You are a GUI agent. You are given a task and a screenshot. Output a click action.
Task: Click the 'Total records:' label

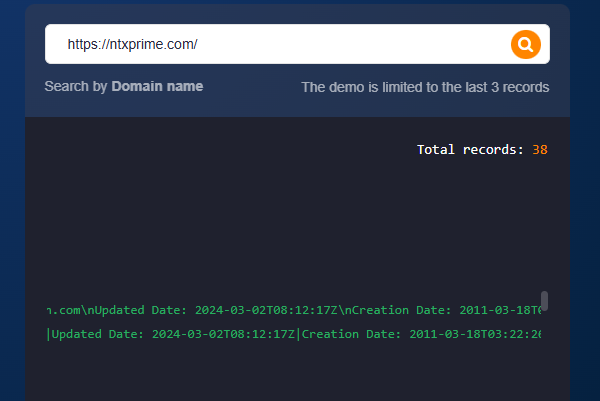470,150
